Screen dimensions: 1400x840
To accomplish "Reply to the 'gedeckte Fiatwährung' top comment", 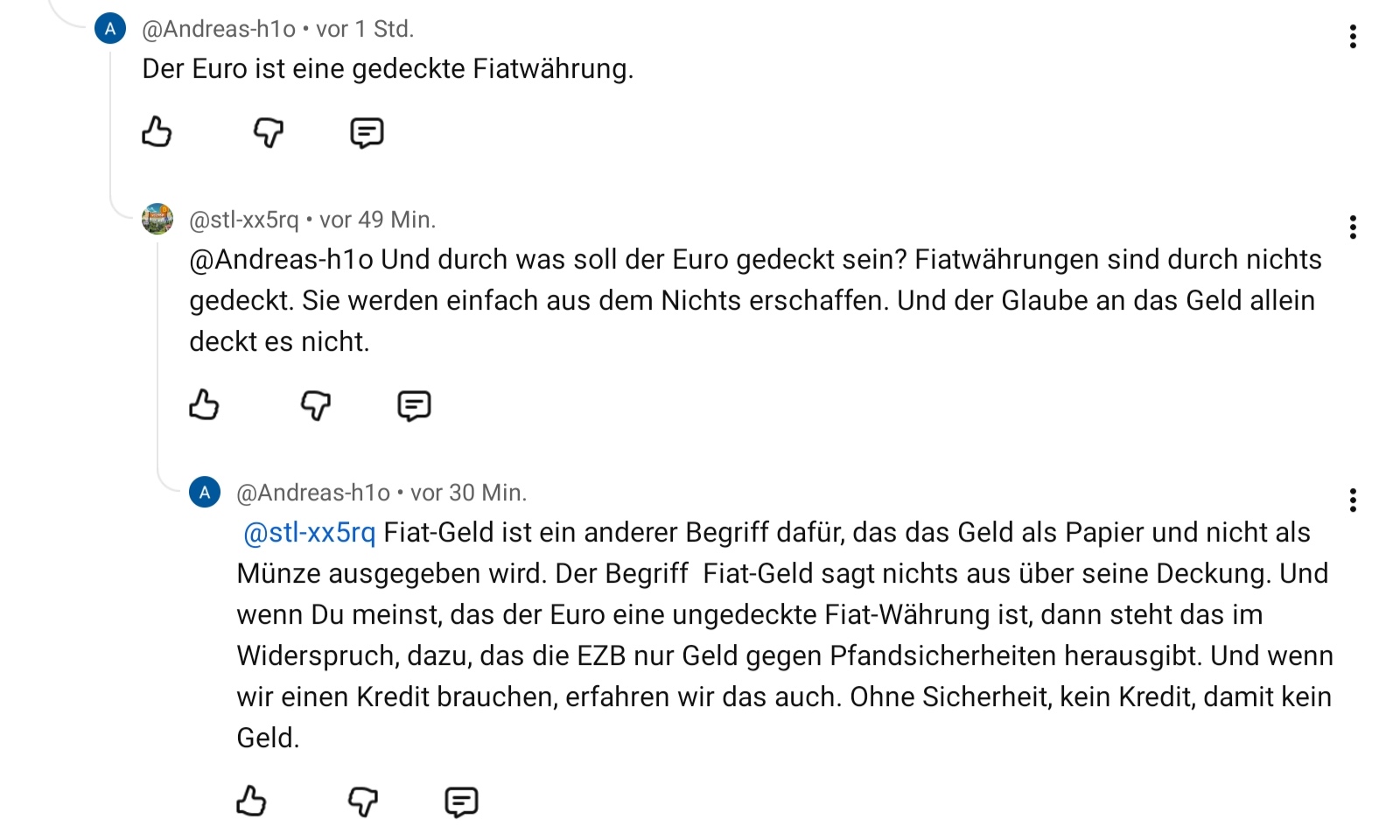I will (367, 132).
